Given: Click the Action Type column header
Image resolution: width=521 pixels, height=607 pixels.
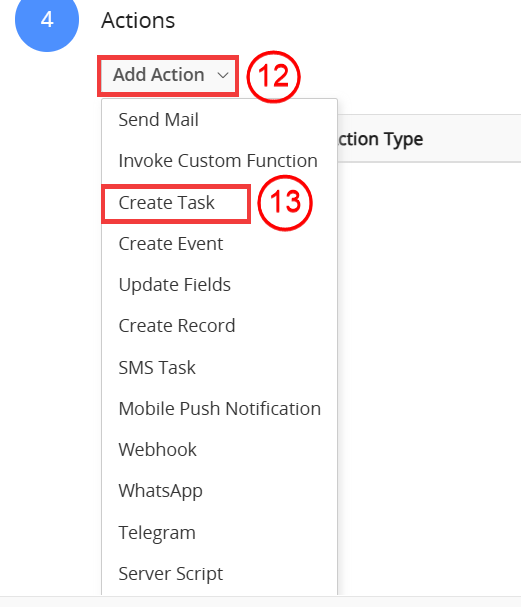Looking at the screenshot, I should 380,139.
